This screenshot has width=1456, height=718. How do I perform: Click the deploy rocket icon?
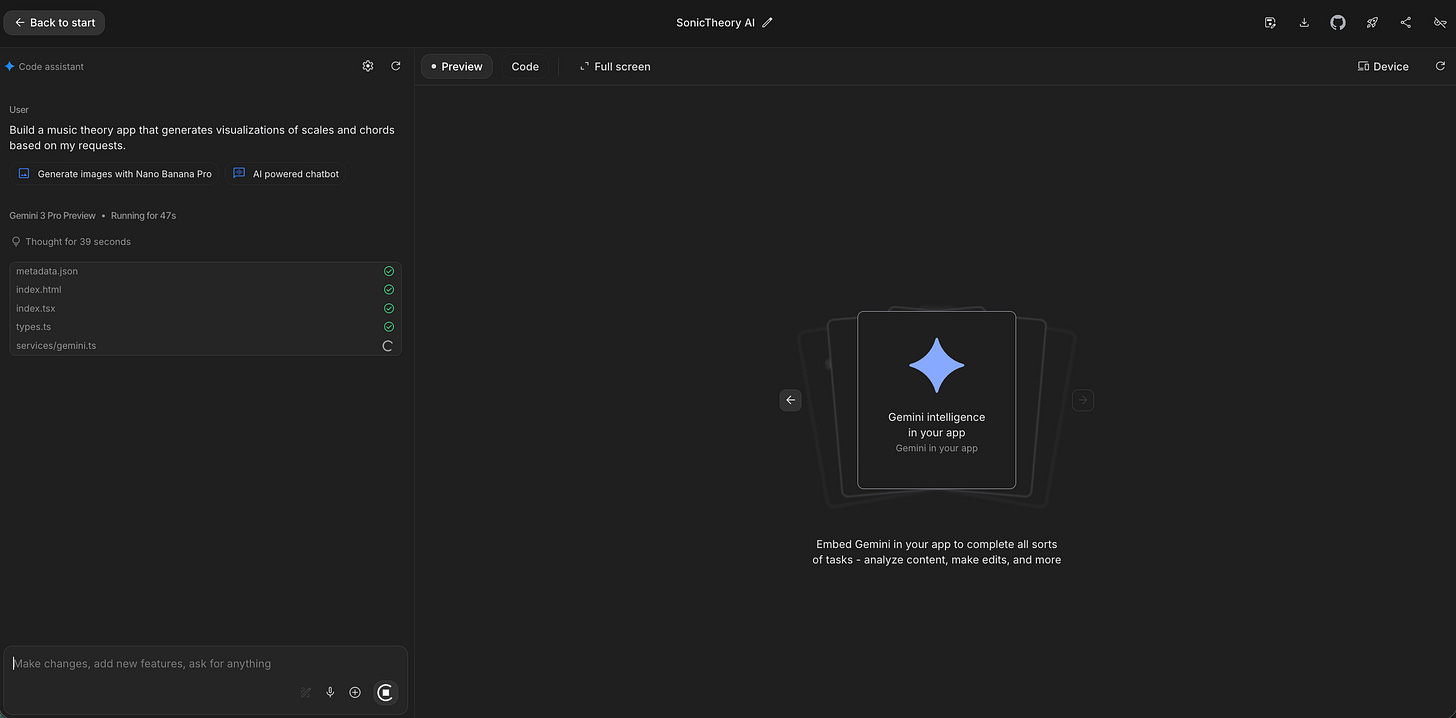click(x=1372, y=21)
